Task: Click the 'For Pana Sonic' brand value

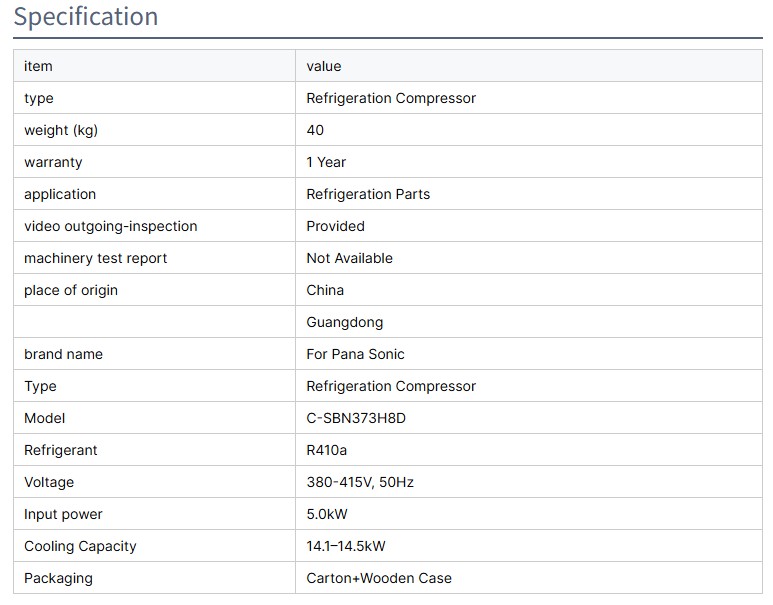Action: pyautogui.click(x=355, y=354)
